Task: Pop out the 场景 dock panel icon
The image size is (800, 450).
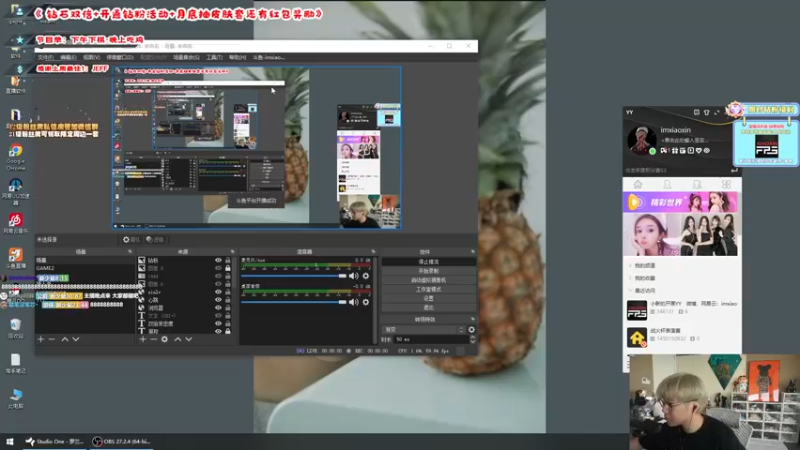Action: 130,252
